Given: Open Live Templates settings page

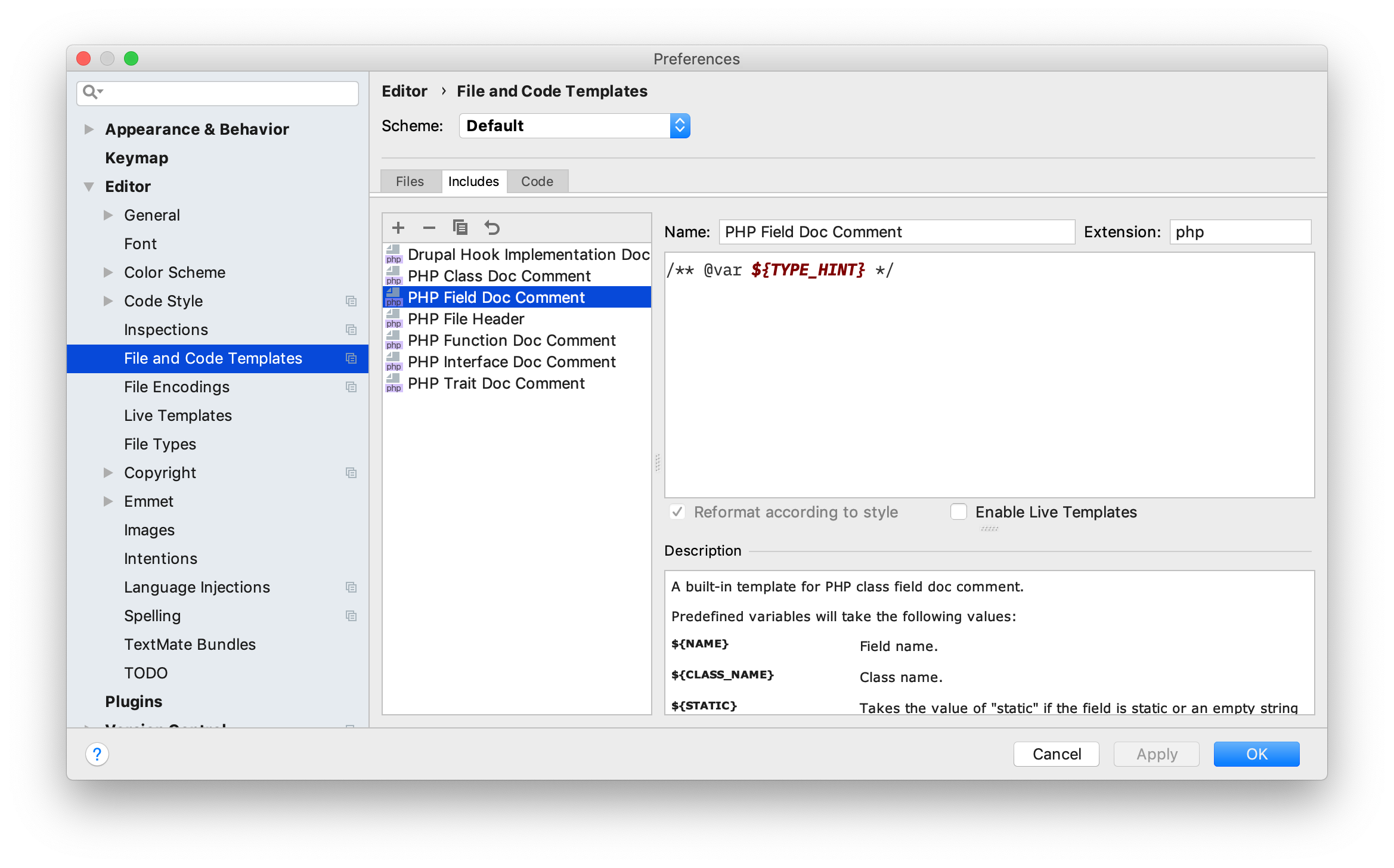Looking at the screenshot, I should coord(178,416).
